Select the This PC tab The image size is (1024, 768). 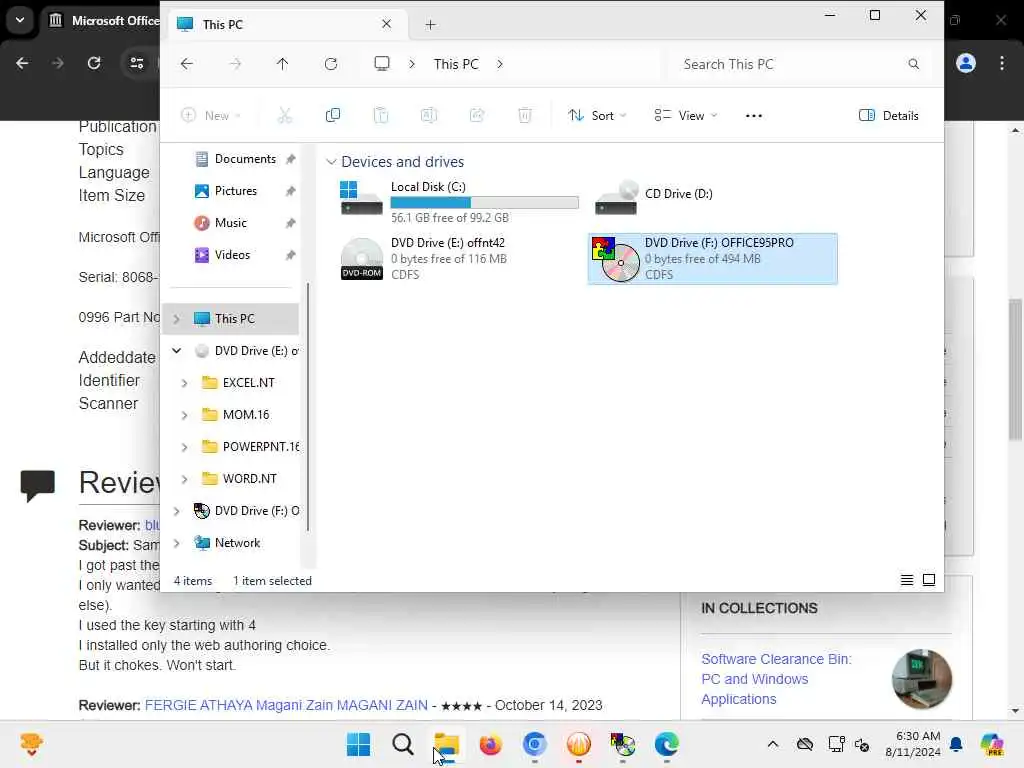(x=285, y=25)
